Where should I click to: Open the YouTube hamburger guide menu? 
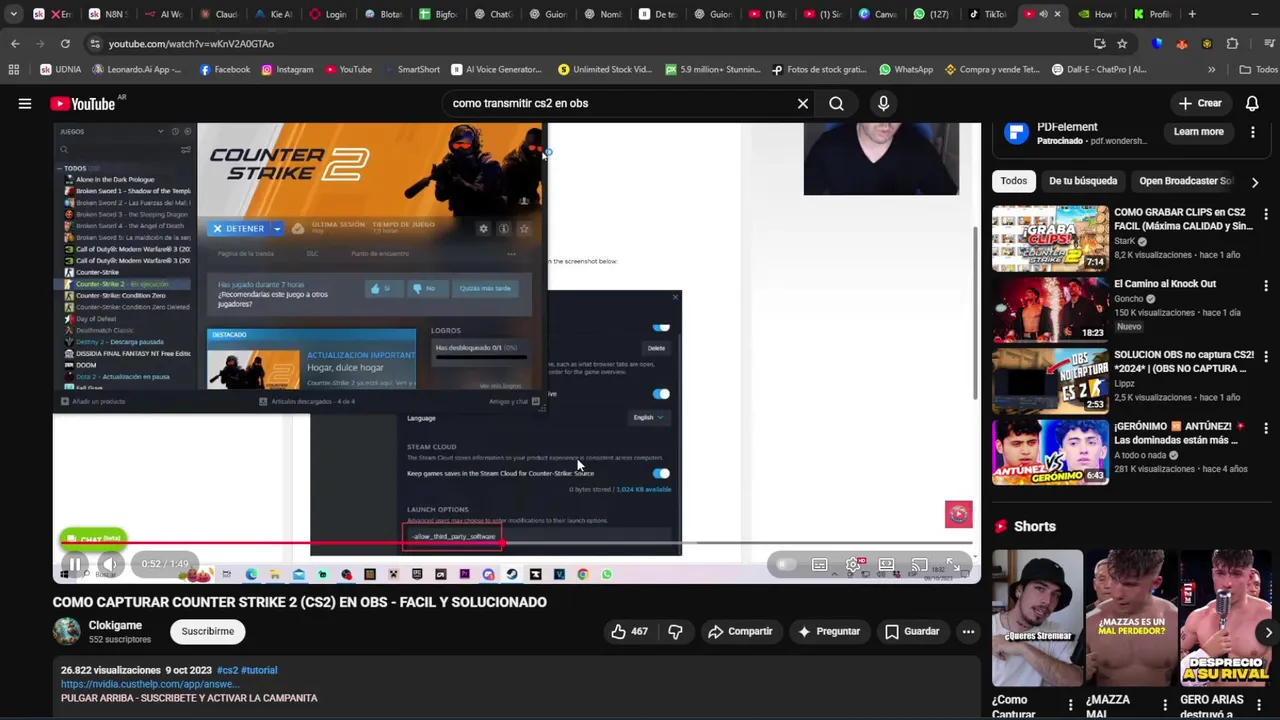[25, 103]
